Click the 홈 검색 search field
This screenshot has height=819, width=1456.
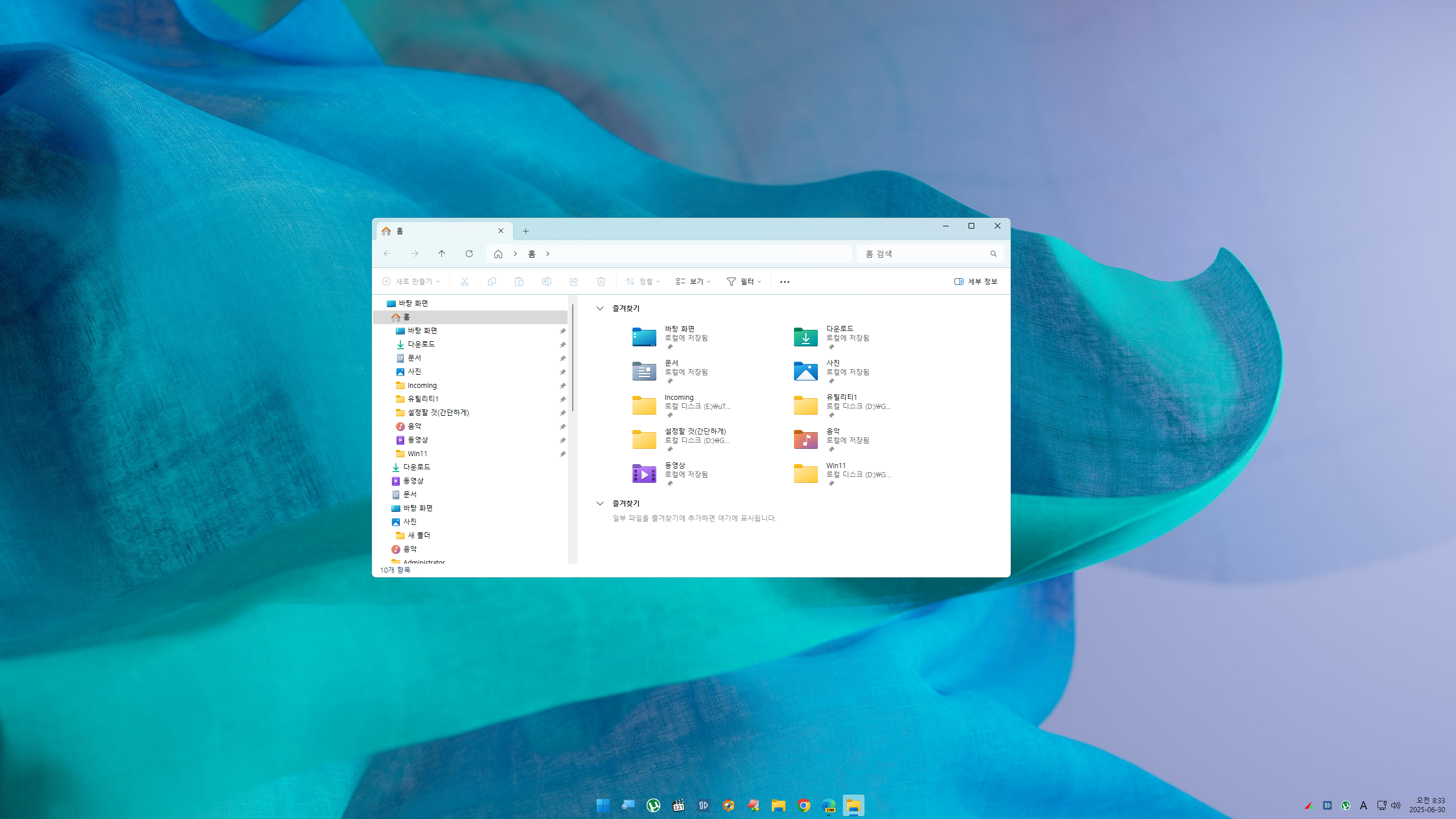tap(921, 254)
